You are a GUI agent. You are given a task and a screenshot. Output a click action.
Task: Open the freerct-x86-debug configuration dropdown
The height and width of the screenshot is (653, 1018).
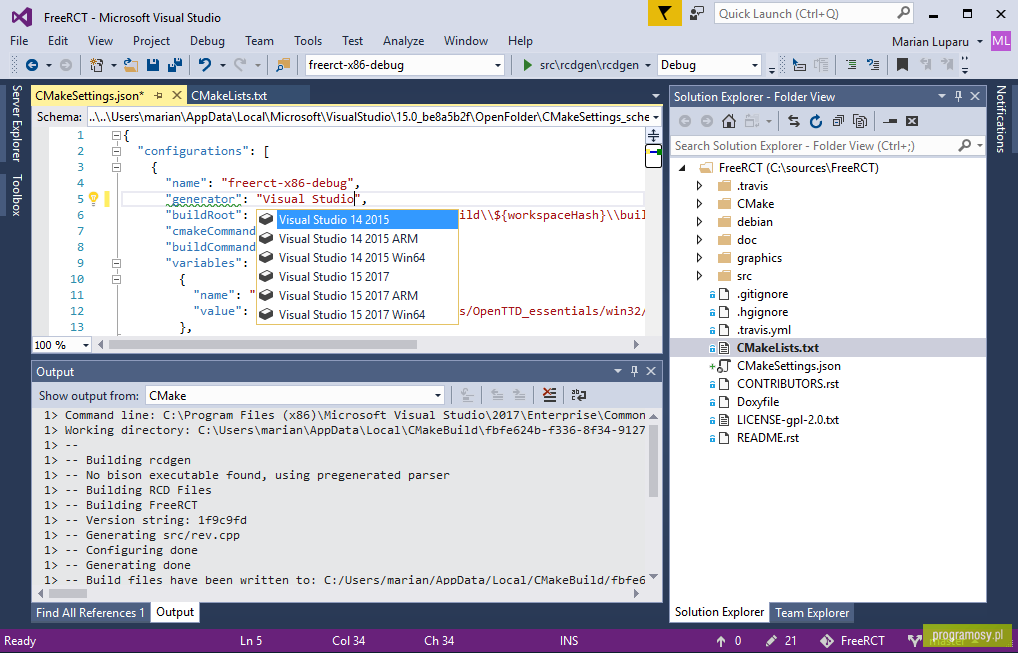[x=498, y=65]
